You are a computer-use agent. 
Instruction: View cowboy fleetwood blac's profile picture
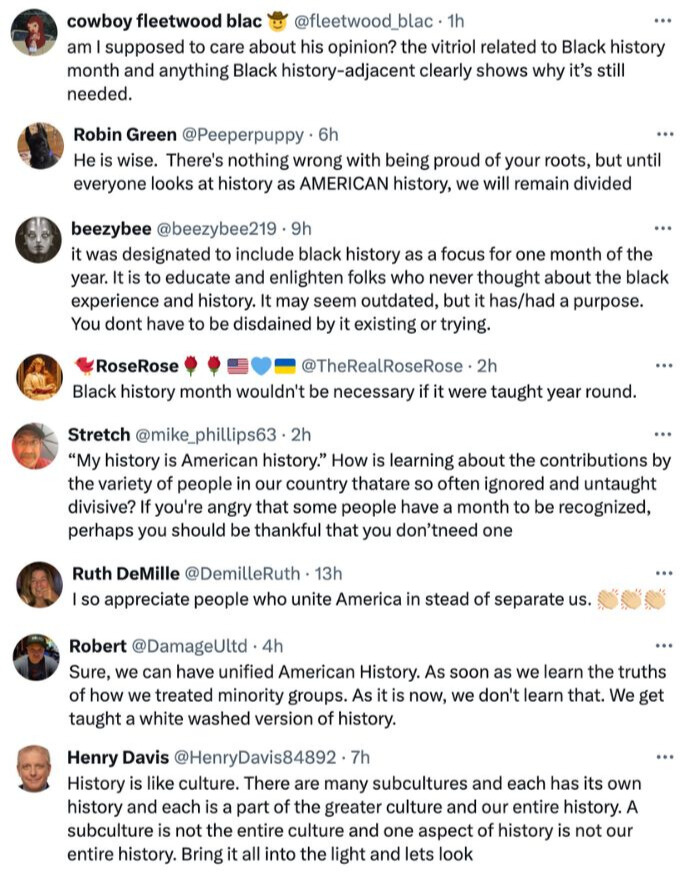point(34,32)
